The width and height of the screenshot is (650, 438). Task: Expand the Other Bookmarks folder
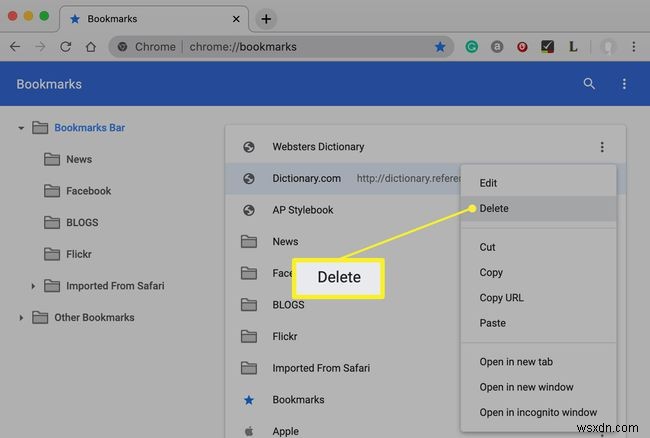click(21, 317)
